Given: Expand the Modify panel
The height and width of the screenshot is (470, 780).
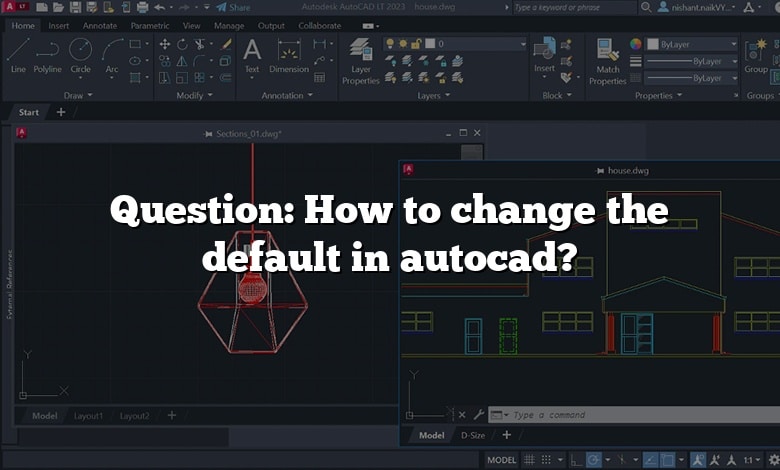Looking at the screenshot, I should (195, 95).
